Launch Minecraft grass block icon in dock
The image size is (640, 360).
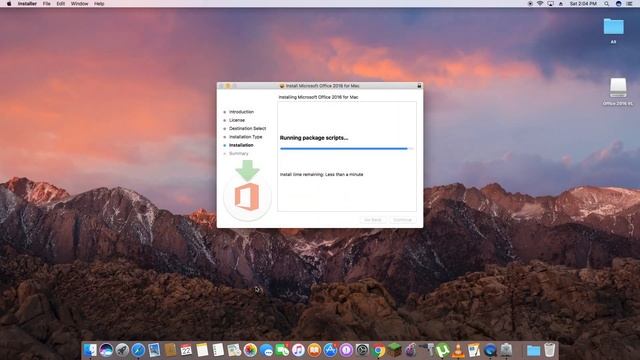394,350
